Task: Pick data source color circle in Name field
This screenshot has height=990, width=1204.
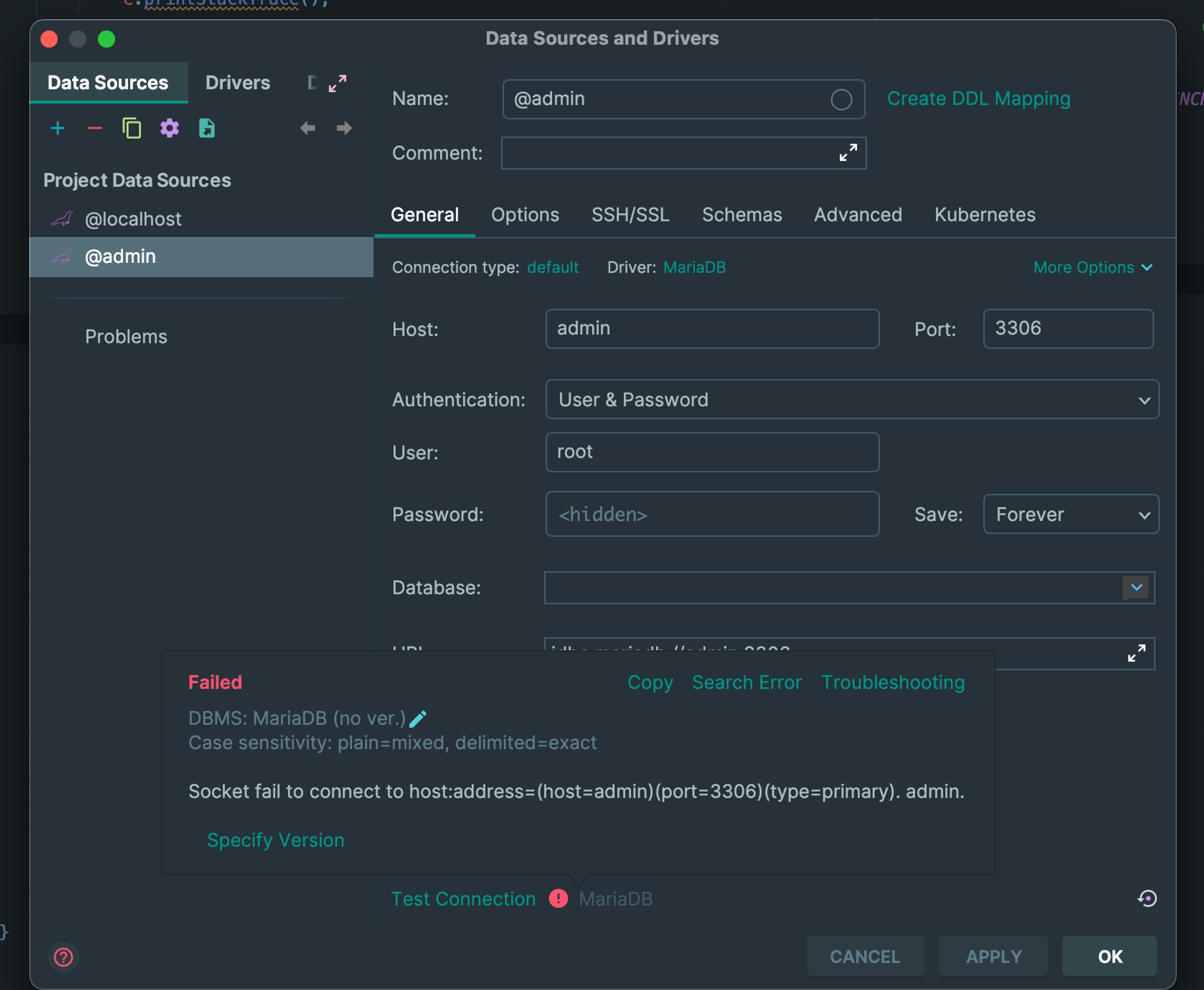Action: click(842, 99)
